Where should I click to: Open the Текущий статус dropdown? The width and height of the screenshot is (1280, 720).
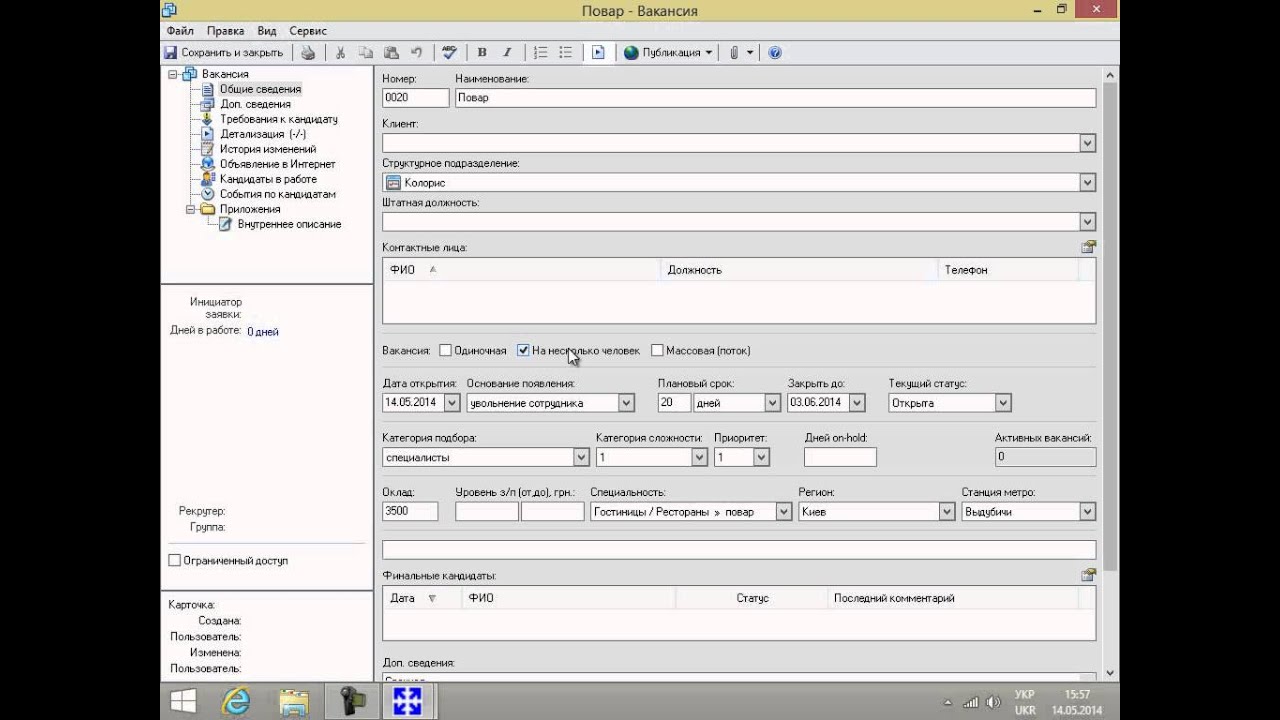1003,403
